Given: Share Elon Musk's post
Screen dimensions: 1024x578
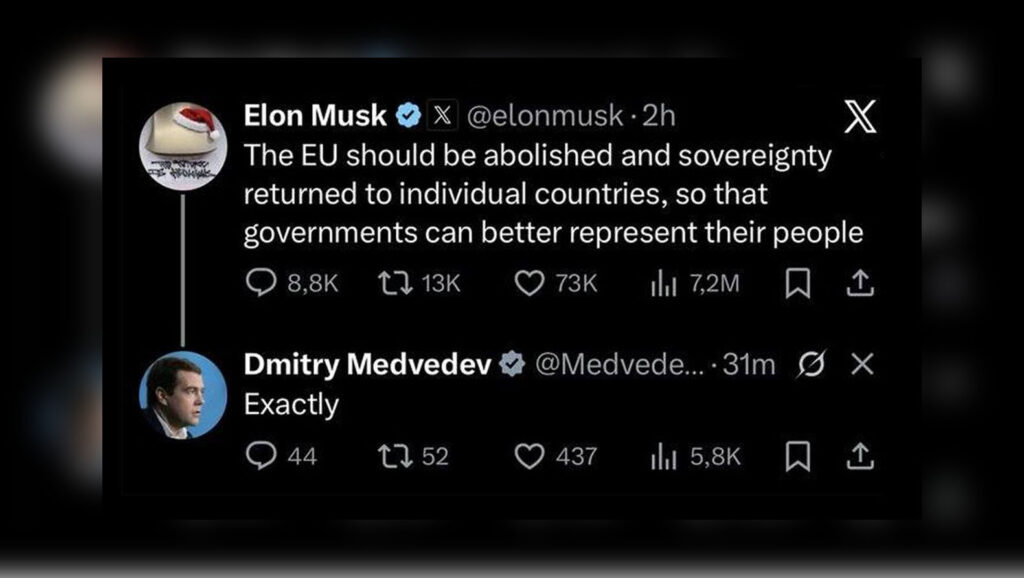Looking at the screenshot, I should [860, 284].
